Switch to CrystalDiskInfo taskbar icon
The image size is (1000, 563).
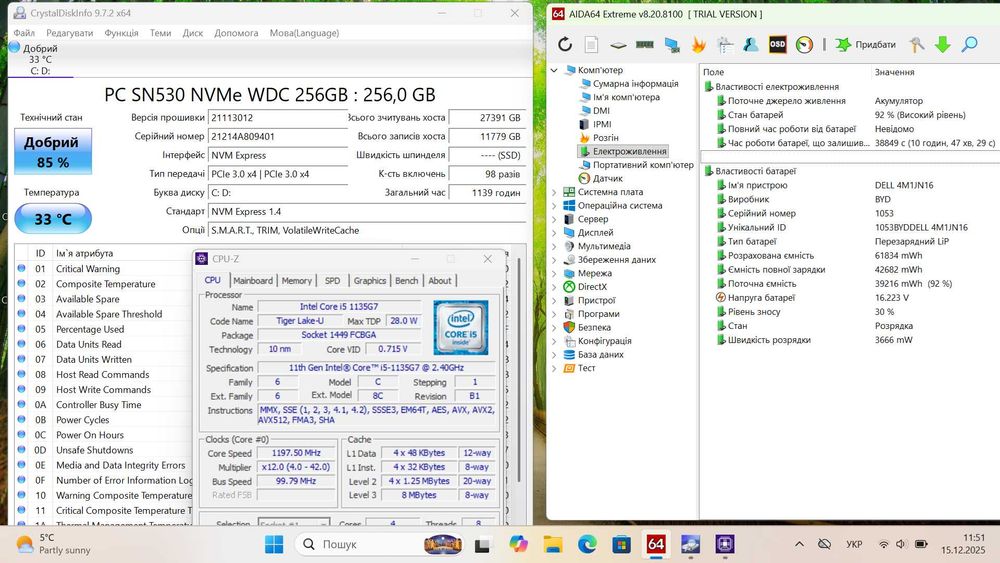click(690, 544)
